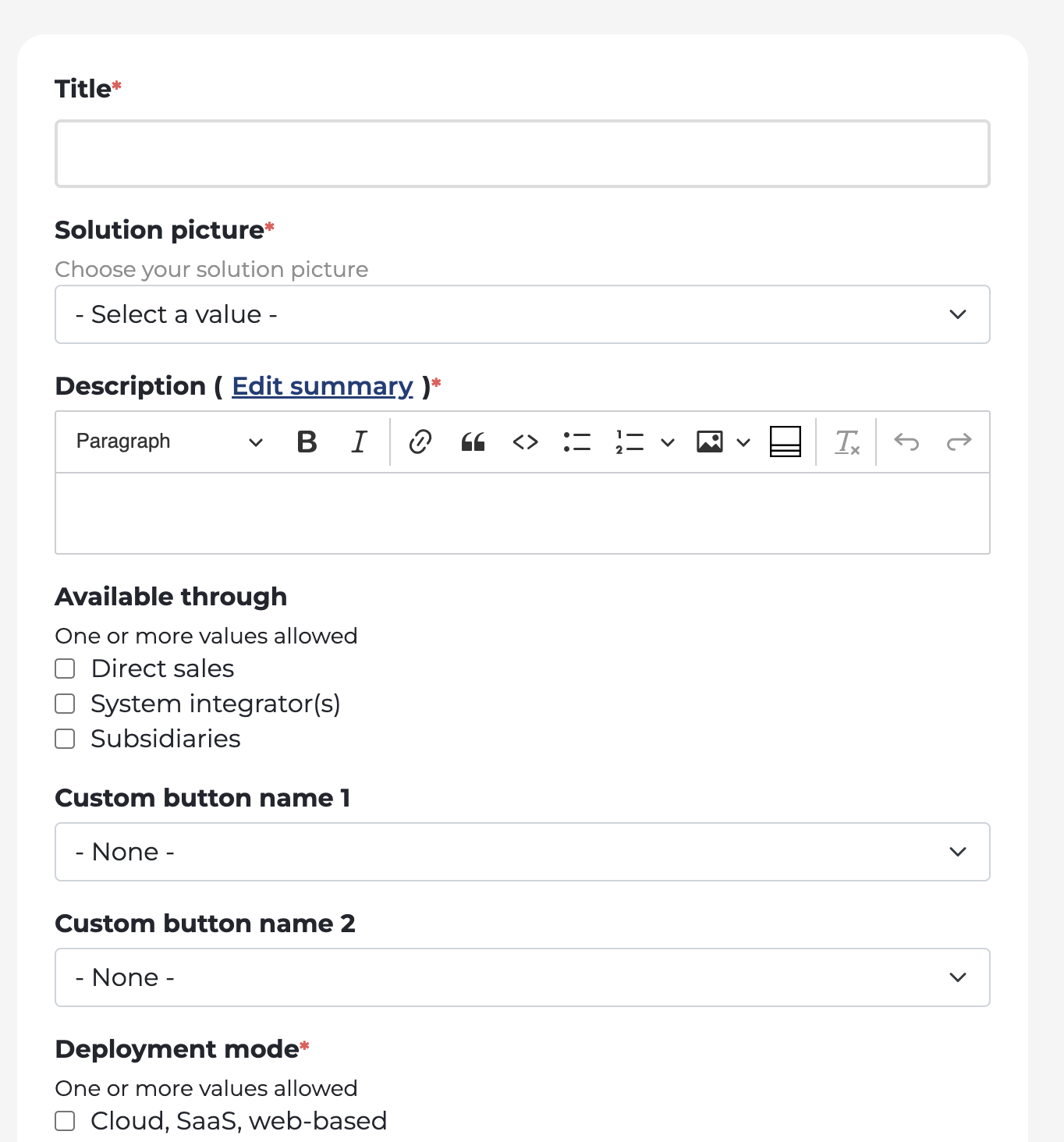Click the Edit summary link
The image size is (1064, 1142).
pyautogui.click(x=322, y=385)
